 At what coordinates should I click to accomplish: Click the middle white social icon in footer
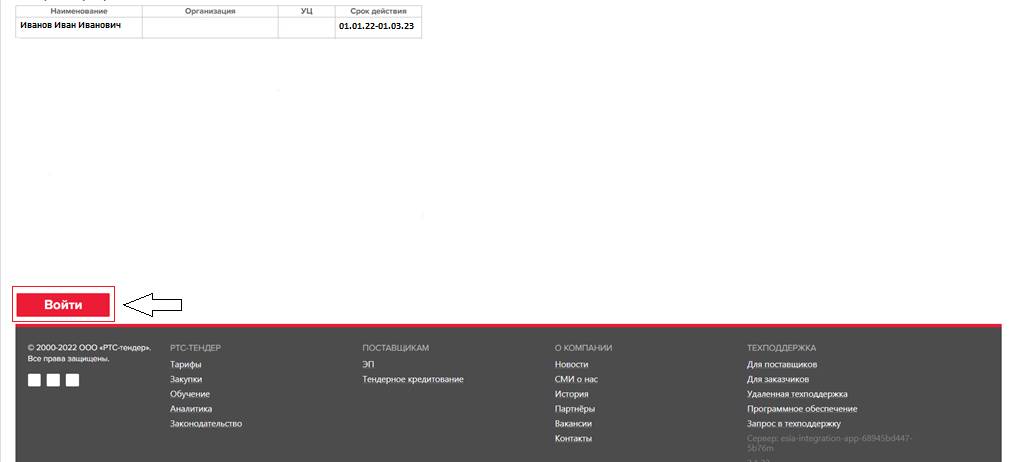pyautogui.click(x=53, y=380)
